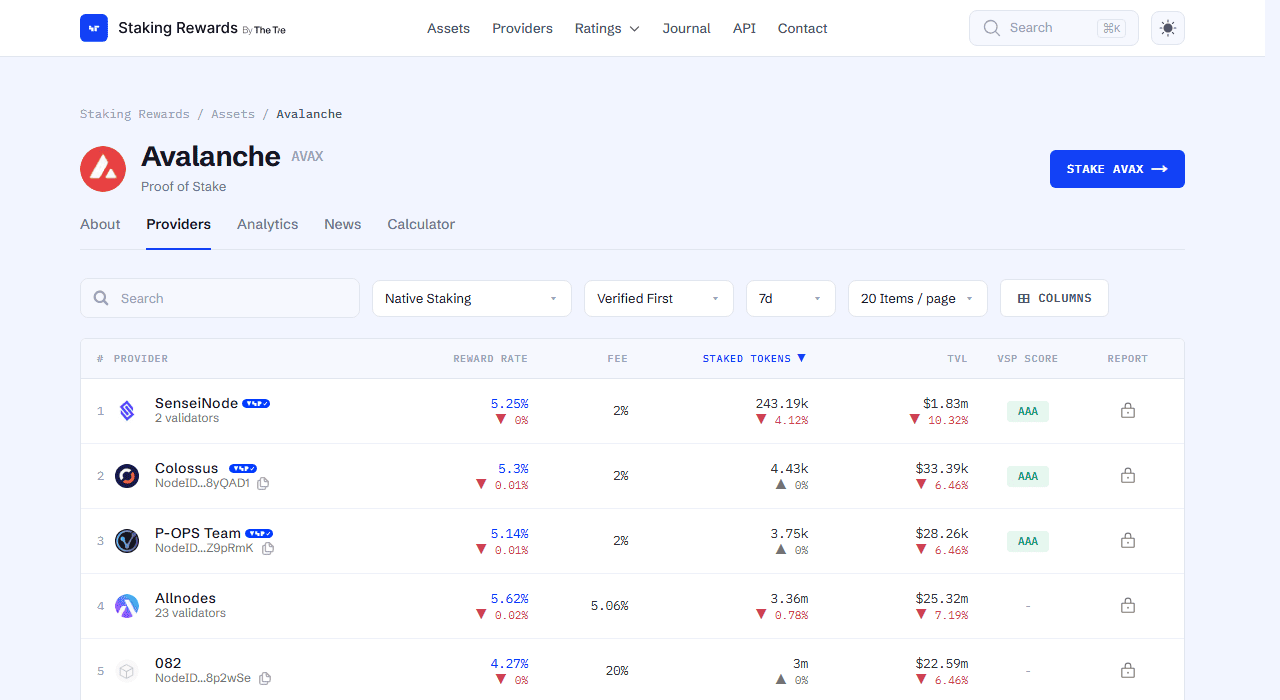Click the $1.83m TVL value

tap(945, 404)
